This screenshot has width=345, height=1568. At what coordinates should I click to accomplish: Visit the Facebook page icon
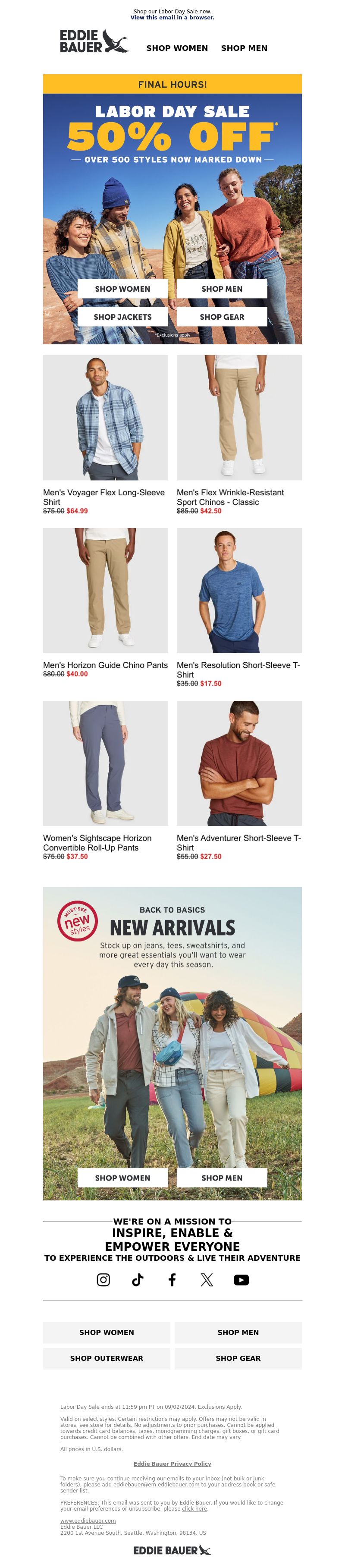pyautogui.click(x=172, y=1279)
